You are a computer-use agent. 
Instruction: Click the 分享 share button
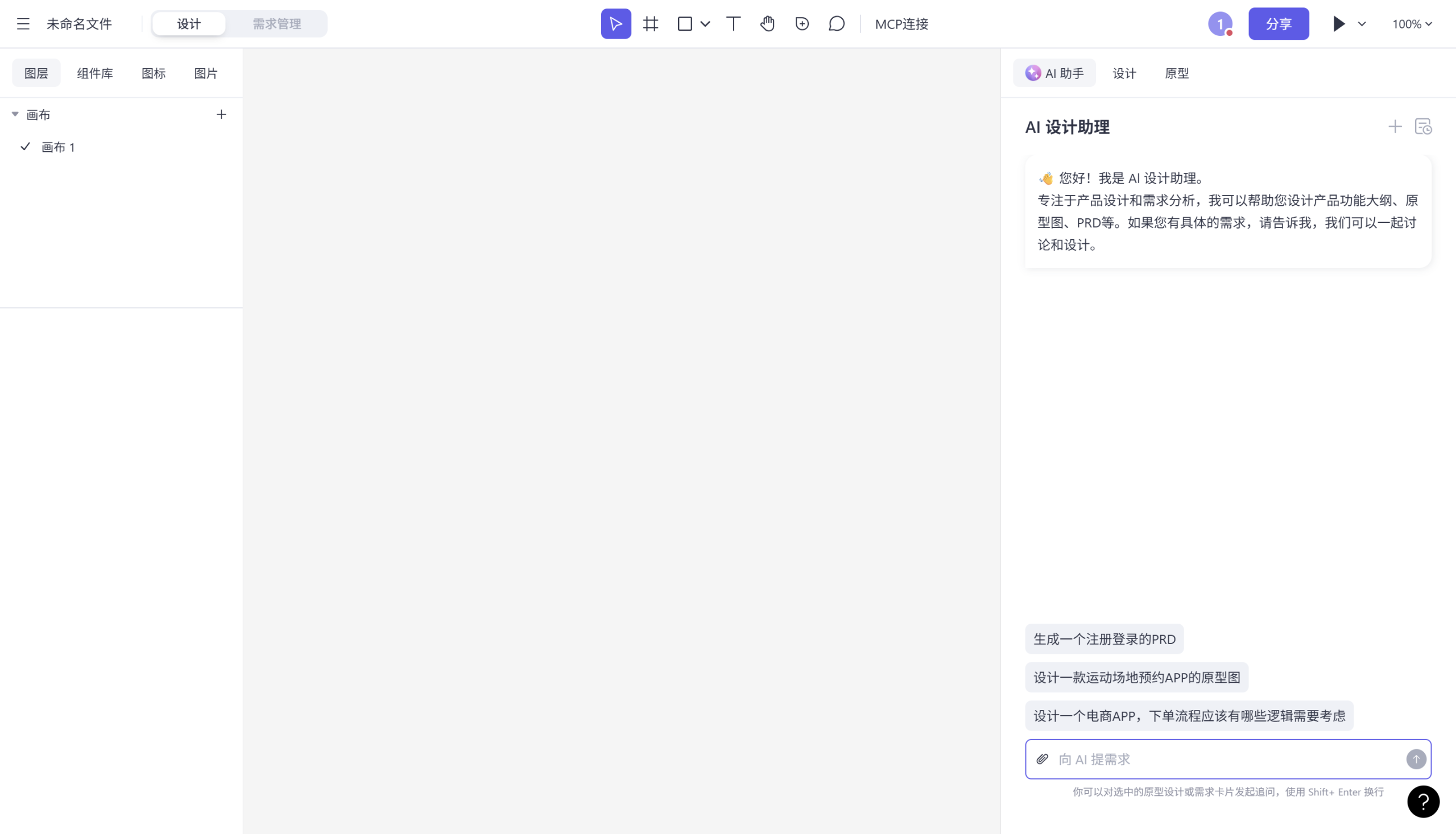coord(1279,23)
